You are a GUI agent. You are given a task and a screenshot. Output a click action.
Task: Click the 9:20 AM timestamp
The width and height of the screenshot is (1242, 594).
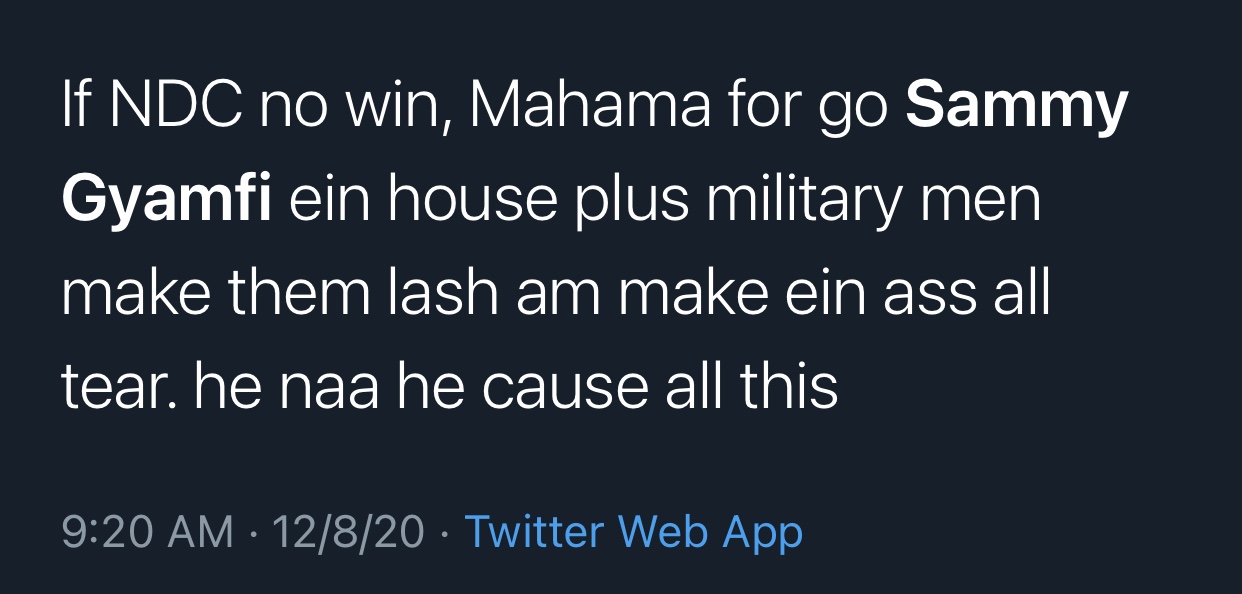click(x=147, y=532)
